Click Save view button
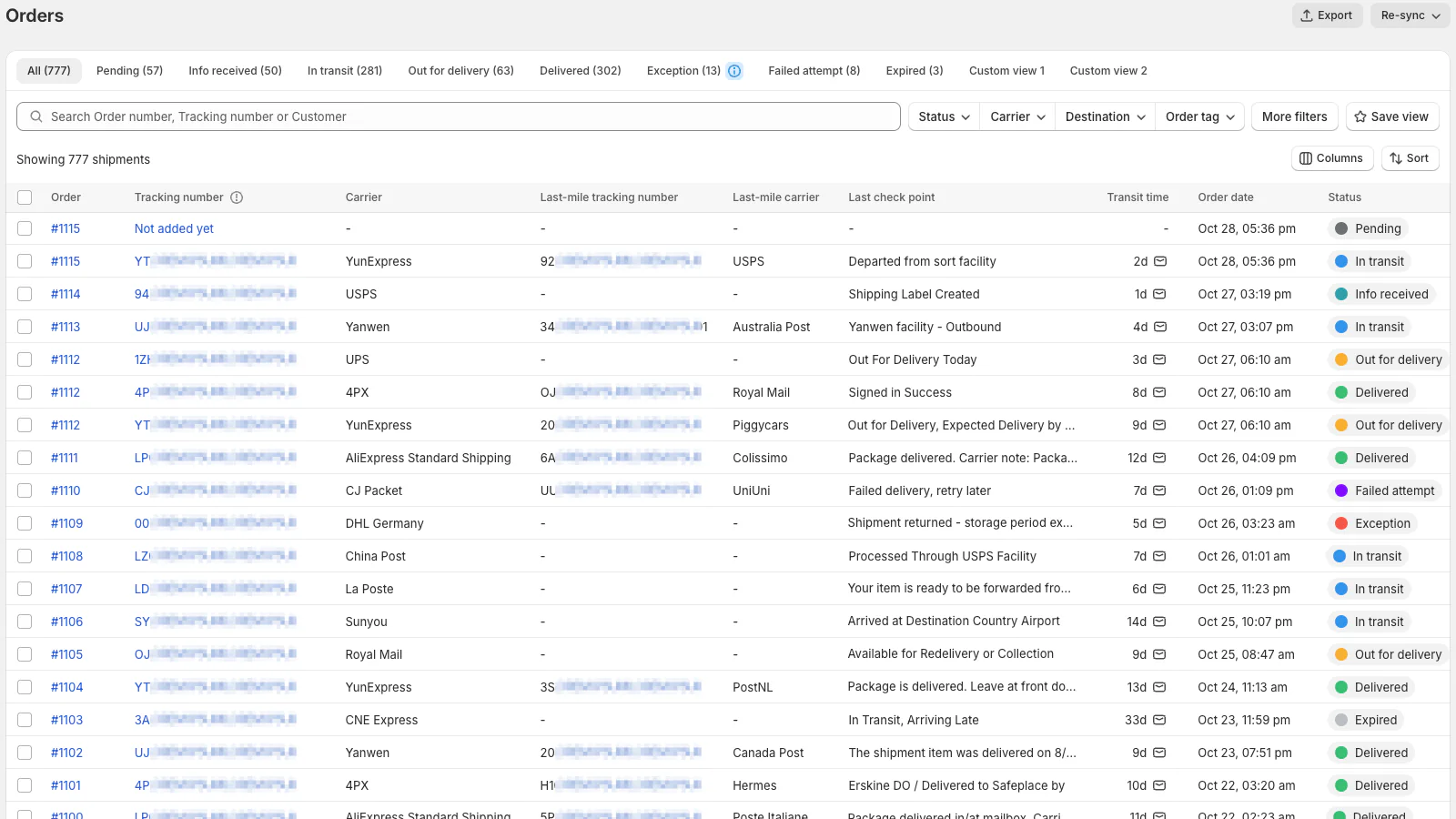The height and width of the screenshot is (819, 1456). [1392, 116]
